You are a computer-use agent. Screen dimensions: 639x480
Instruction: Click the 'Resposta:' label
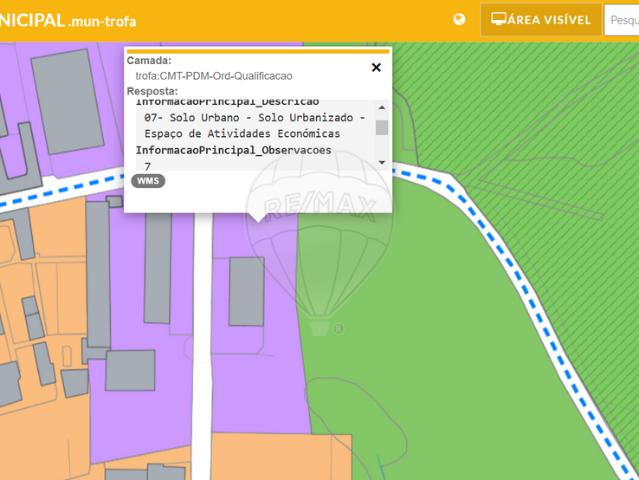[152, 91]
